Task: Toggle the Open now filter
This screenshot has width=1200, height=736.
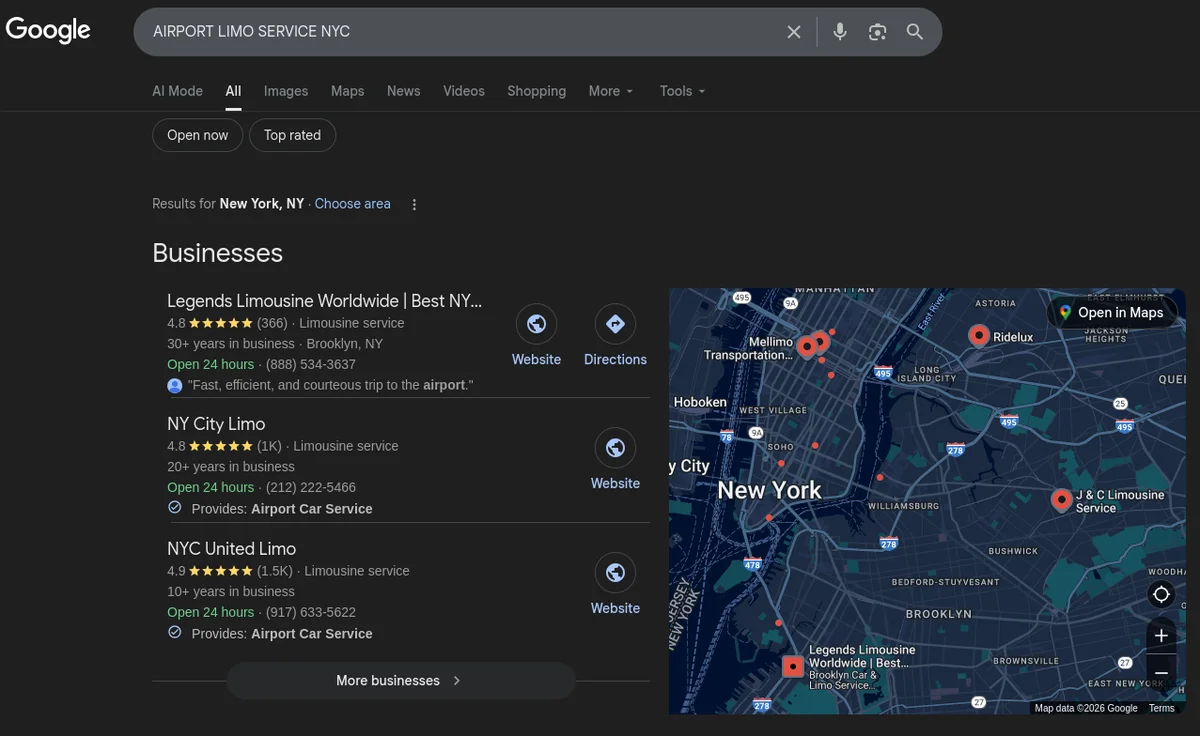Action: [x=197, y=135]
